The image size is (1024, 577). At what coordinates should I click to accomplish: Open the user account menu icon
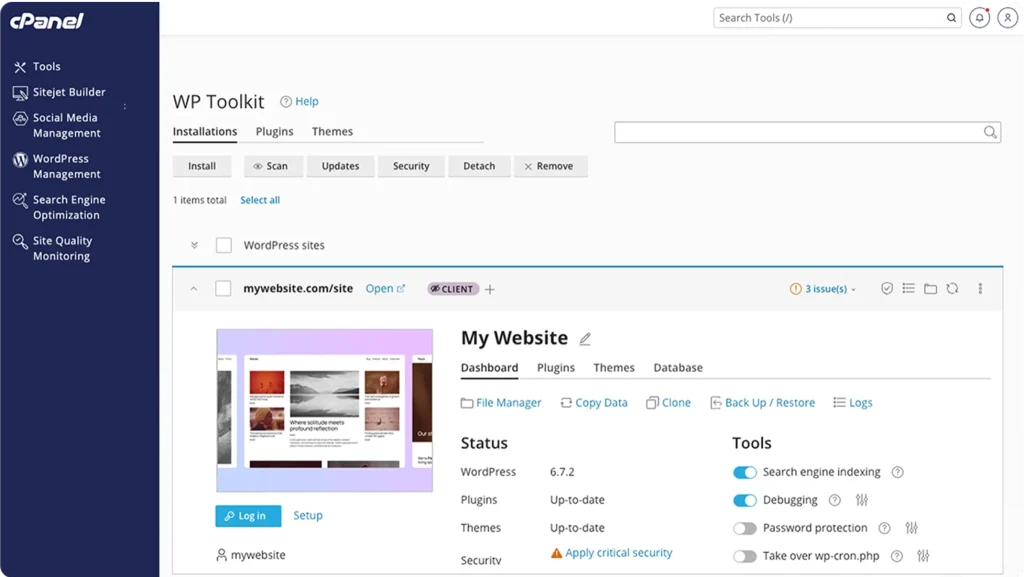tap(1008, 17)
